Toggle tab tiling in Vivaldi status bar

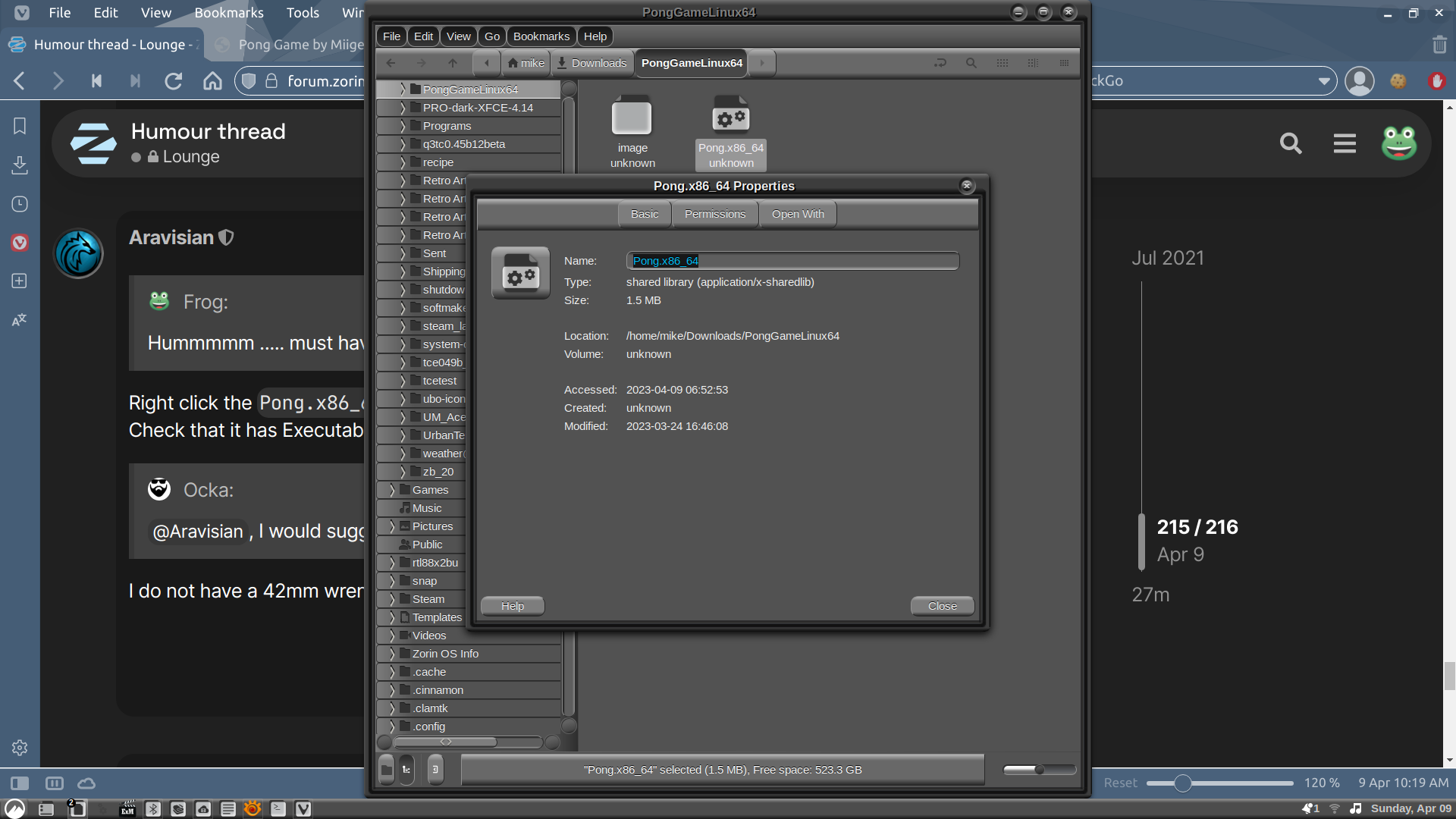click(55, 783)
